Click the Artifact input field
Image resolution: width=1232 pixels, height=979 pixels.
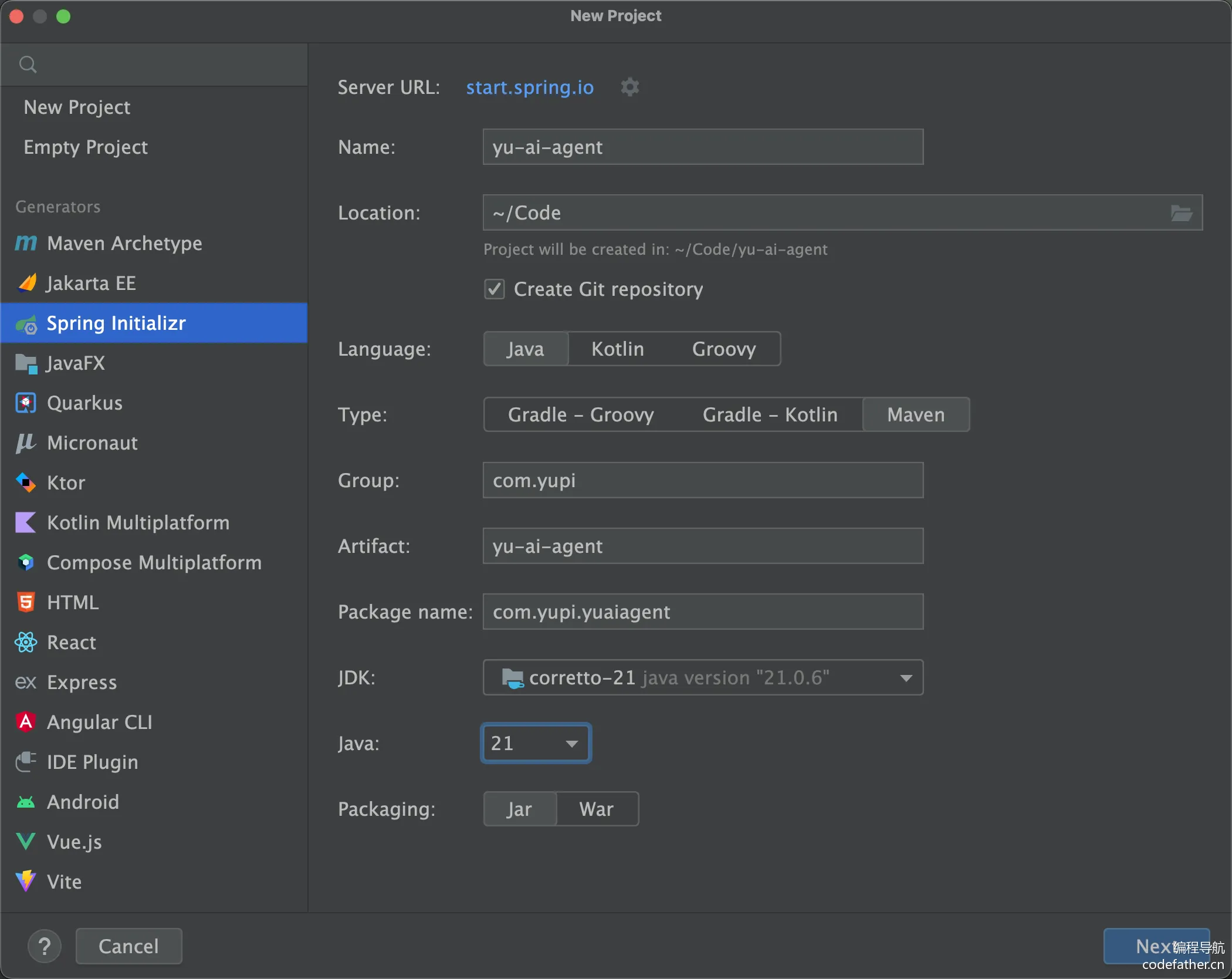[x=703, y=546]
